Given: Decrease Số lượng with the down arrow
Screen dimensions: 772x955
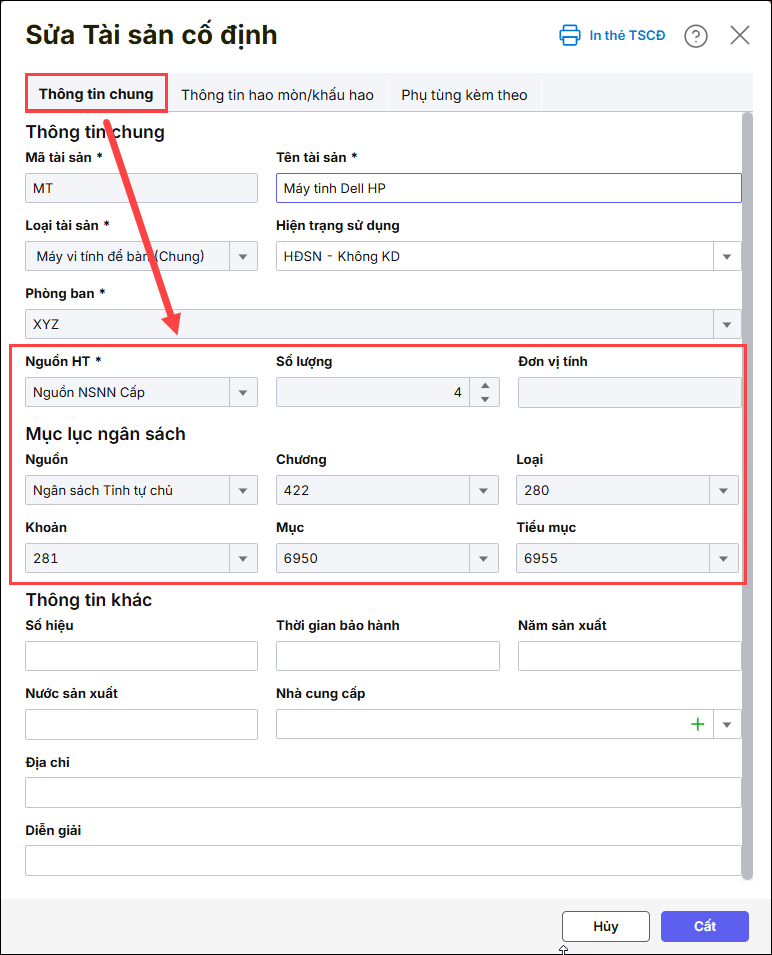Looking at the screenshot, I should [x=484, y=399].
